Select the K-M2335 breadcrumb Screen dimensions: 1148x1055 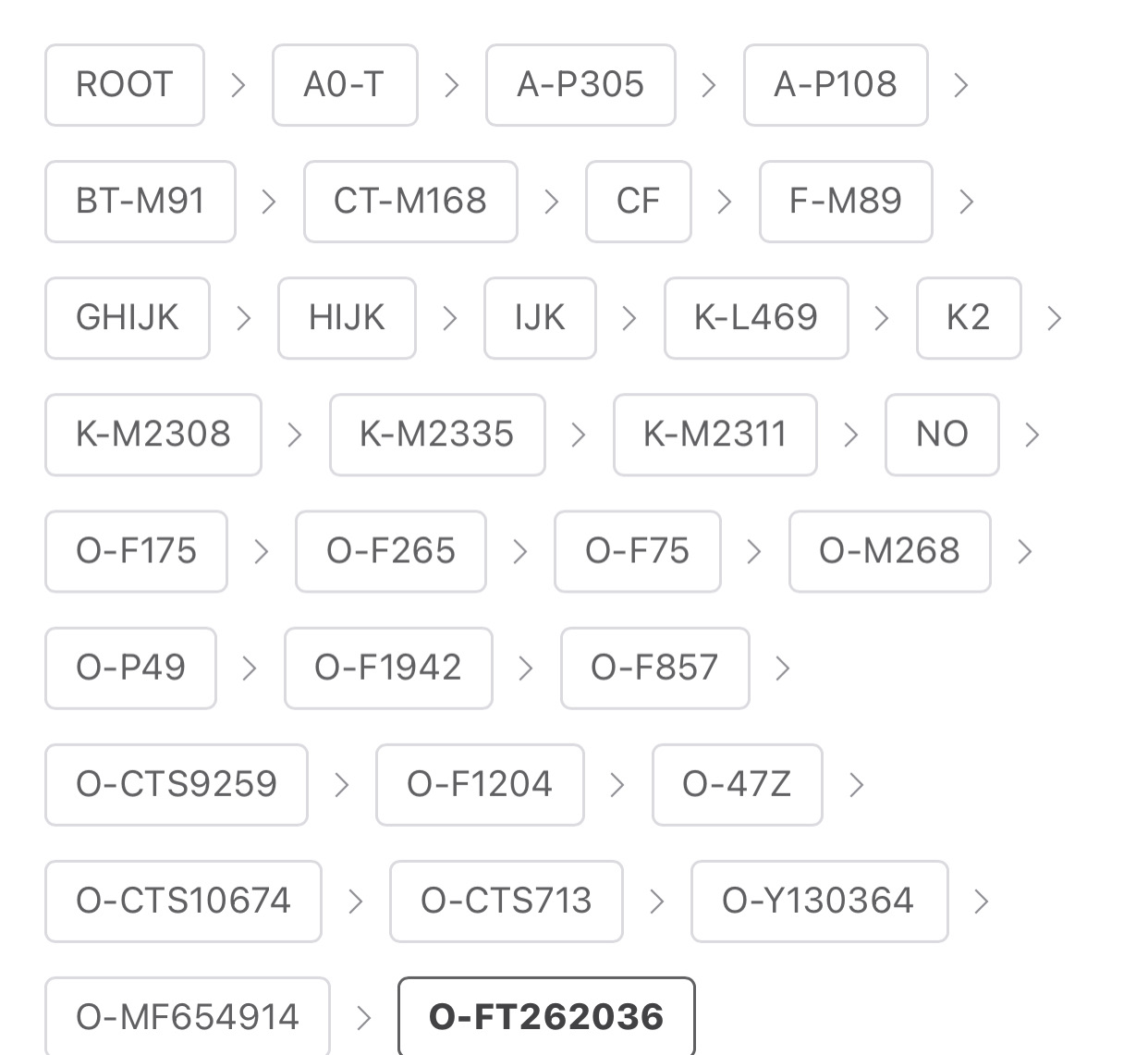tap(436, 435)
